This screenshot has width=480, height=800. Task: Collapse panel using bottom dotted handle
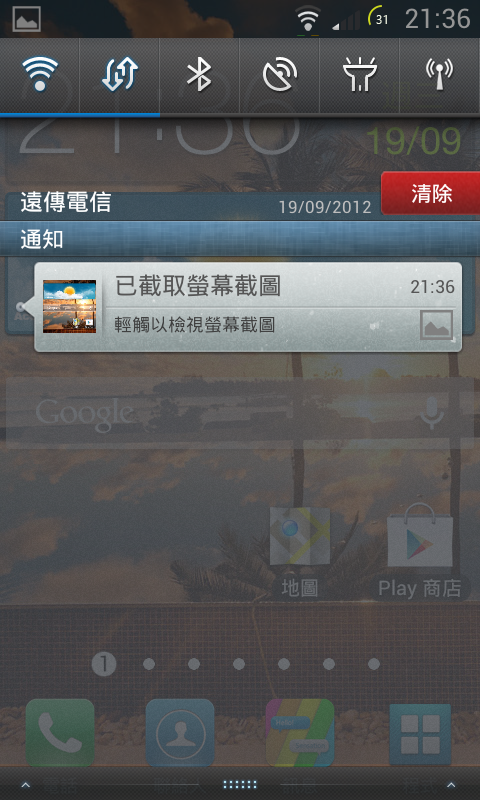240,784
